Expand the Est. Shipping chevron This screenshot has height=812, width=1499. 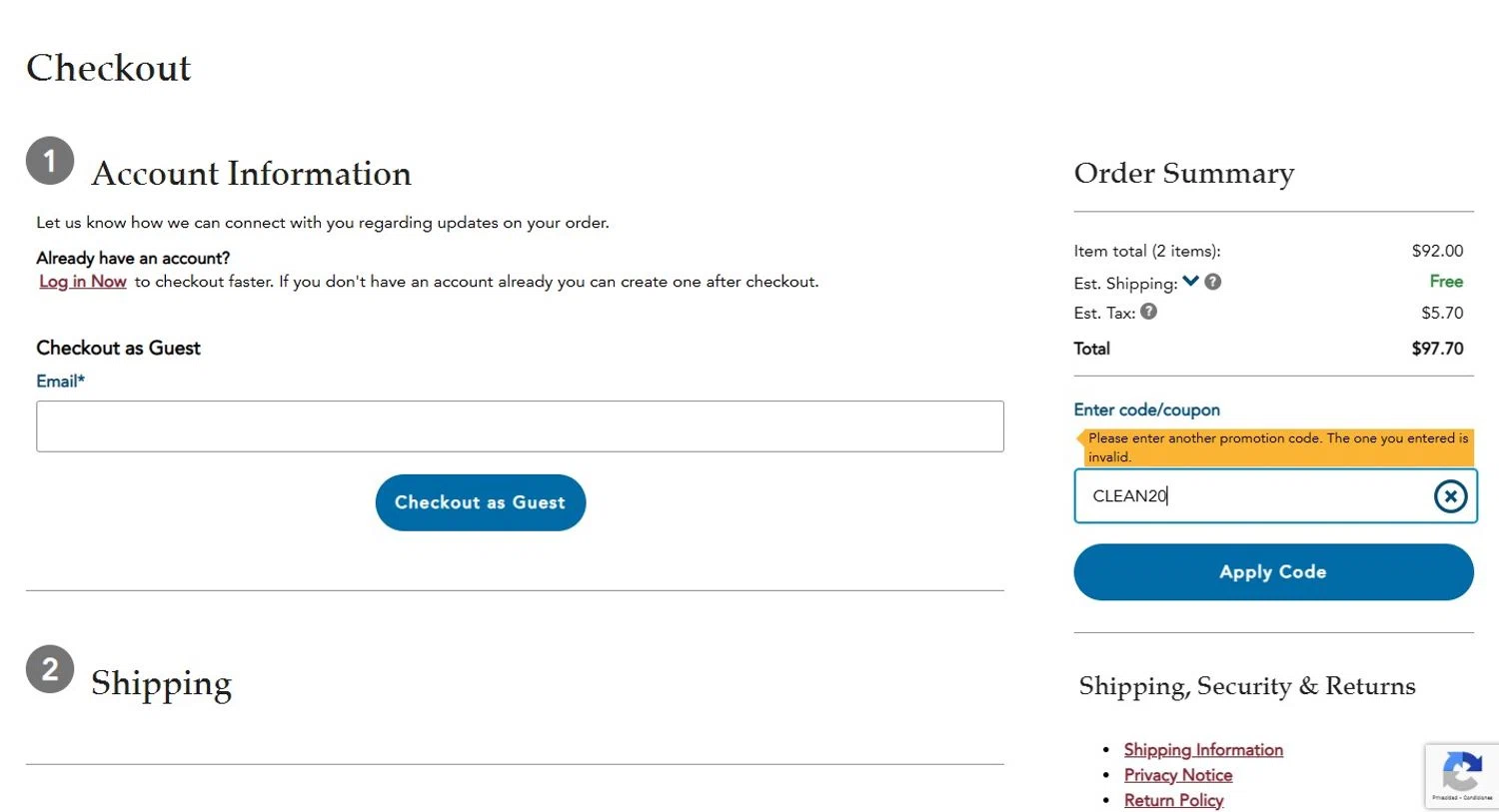click(1190, 282)
